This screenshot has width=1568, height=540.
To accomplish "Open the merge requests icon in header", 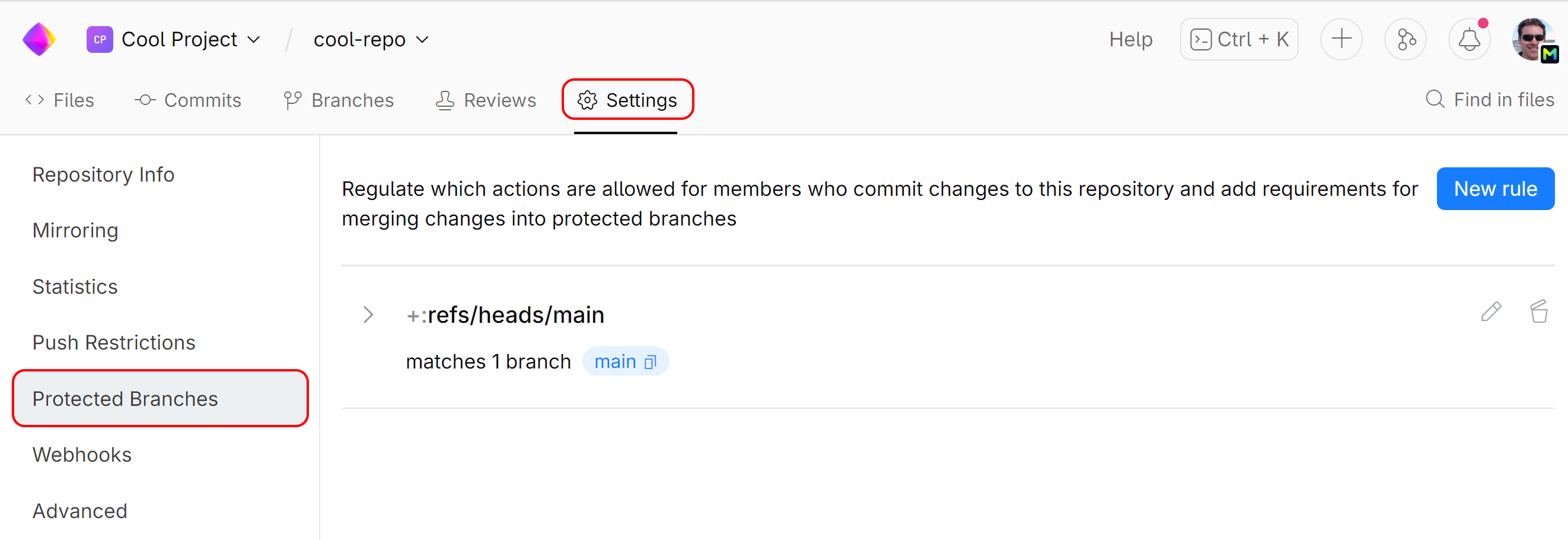I will (x=1405, y=39).
